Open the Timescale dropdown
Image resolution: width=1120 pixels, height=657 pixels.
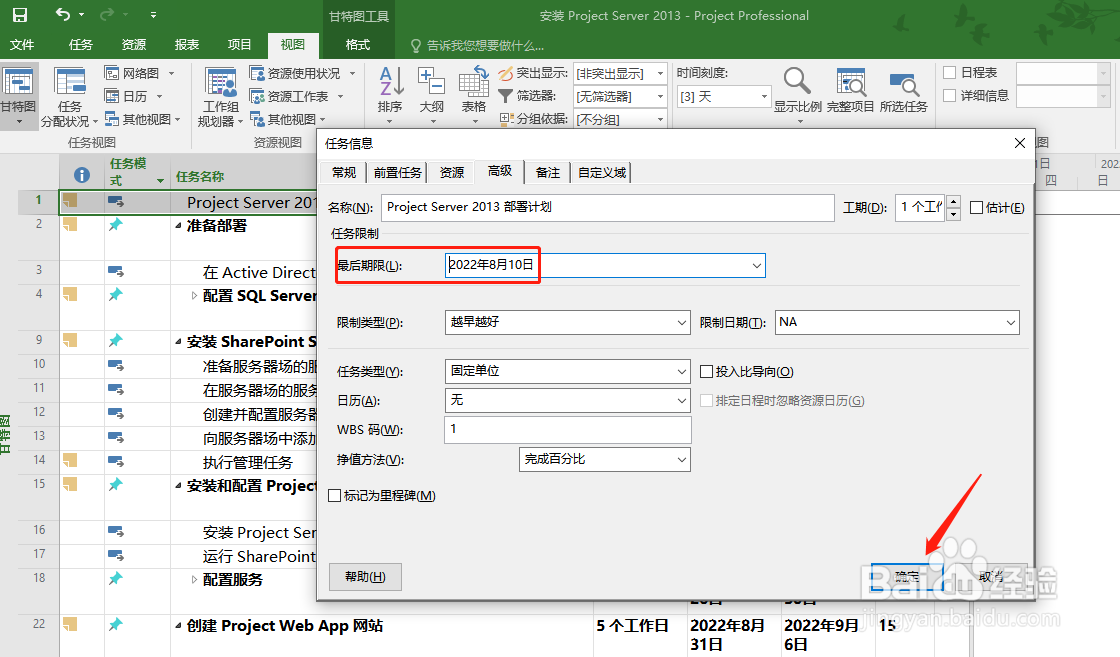point(764,96)
